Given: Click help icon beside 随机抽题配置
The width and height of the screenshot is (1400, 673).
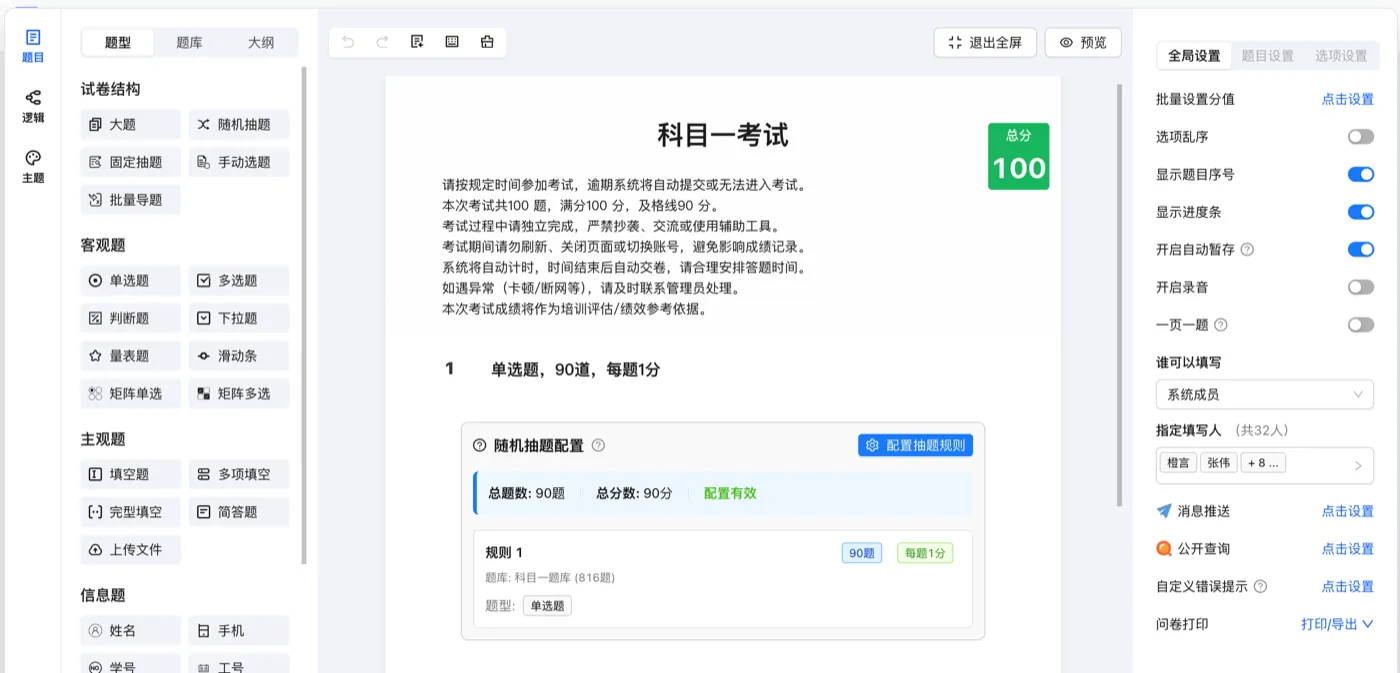Looking at the screenshot, I should (x=598, y=446).
